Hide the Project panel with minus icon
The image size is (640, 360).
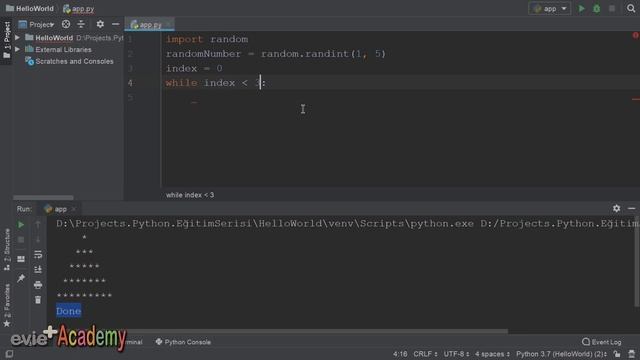click(116, 24)
